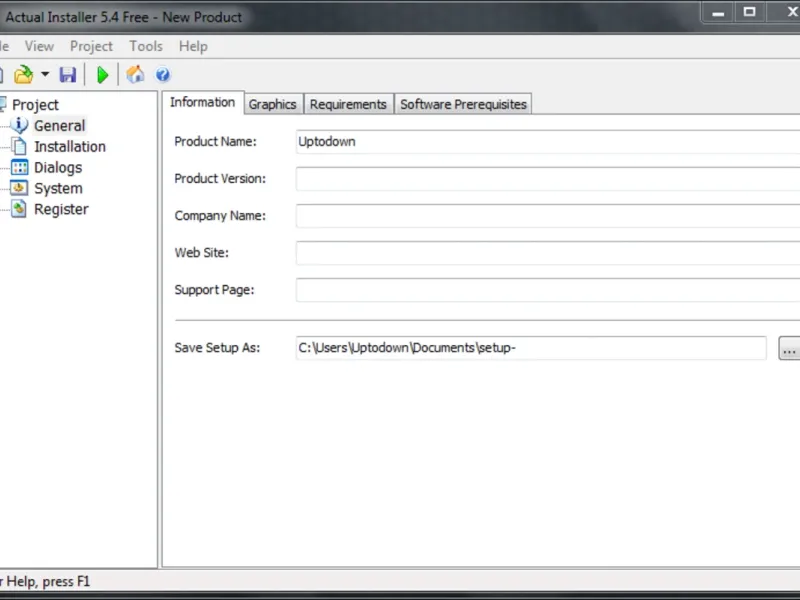800x600 pixels.
Task: Open the Tools menu
Action: tap(146, 46)
